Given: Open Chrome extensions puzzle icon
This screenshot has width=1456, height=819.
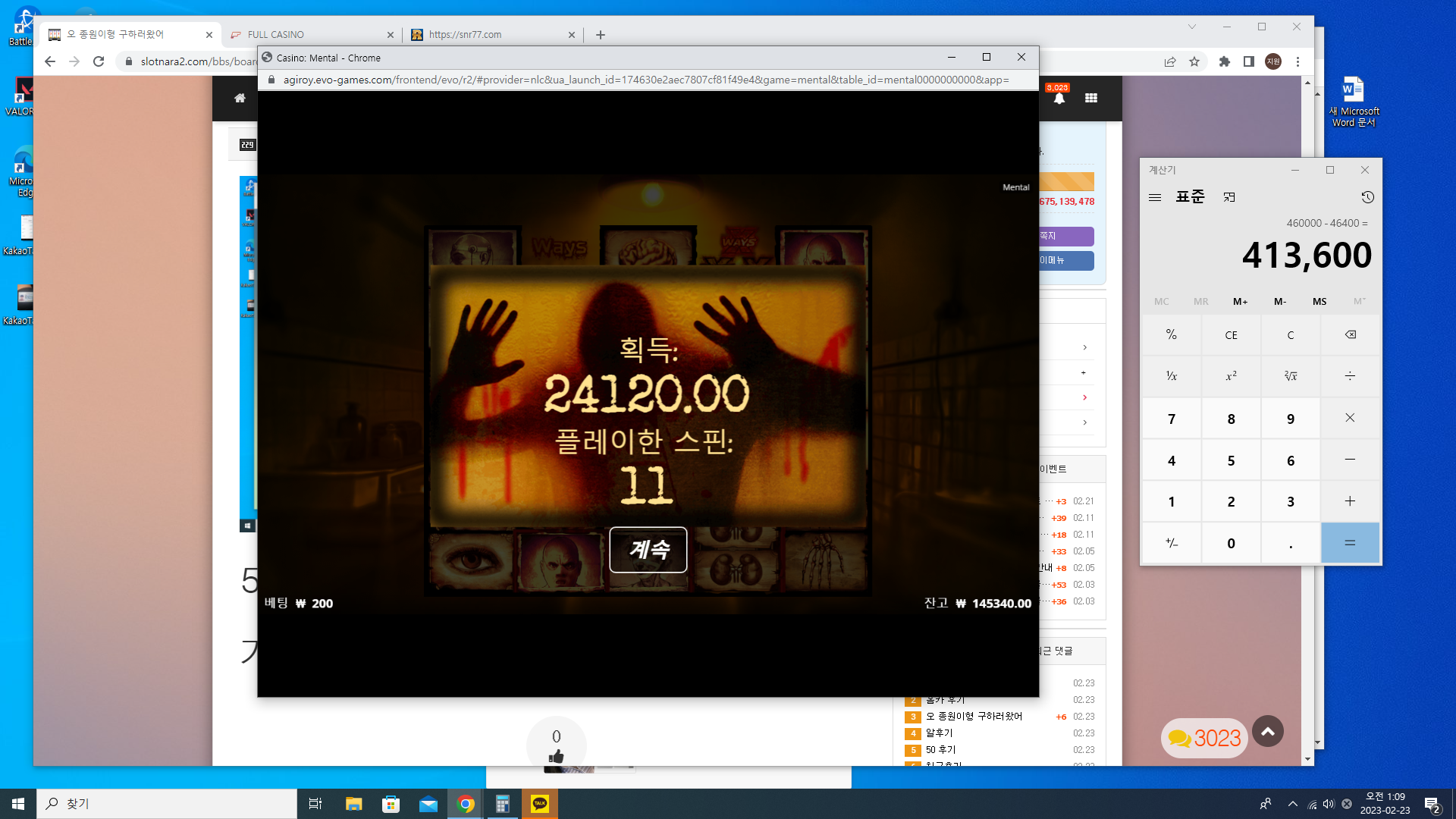Looking at the screenshot, I should tap(1224, 61).
